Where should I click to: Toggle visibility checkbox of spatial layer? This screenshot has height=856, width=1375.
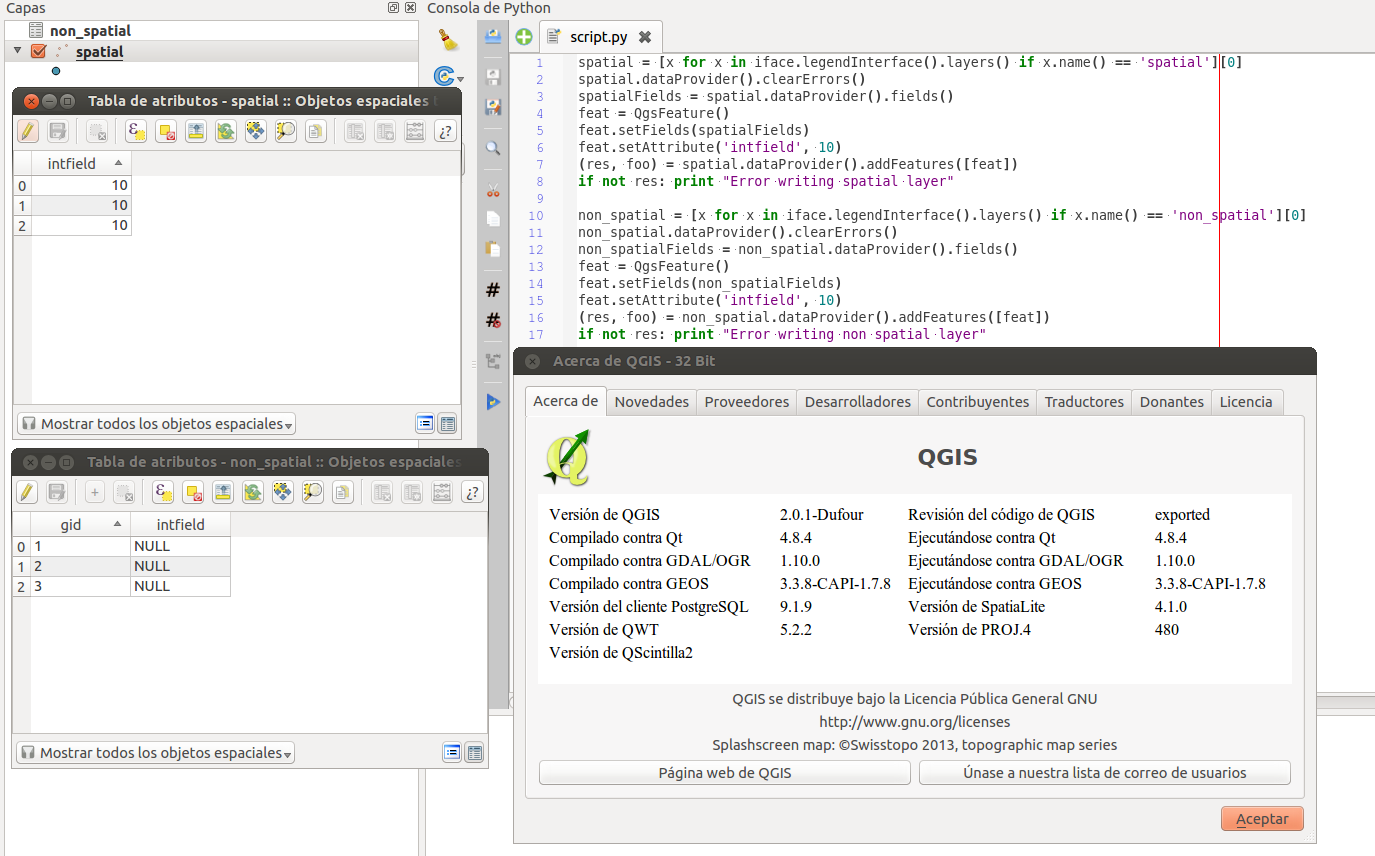click(39, 51)
